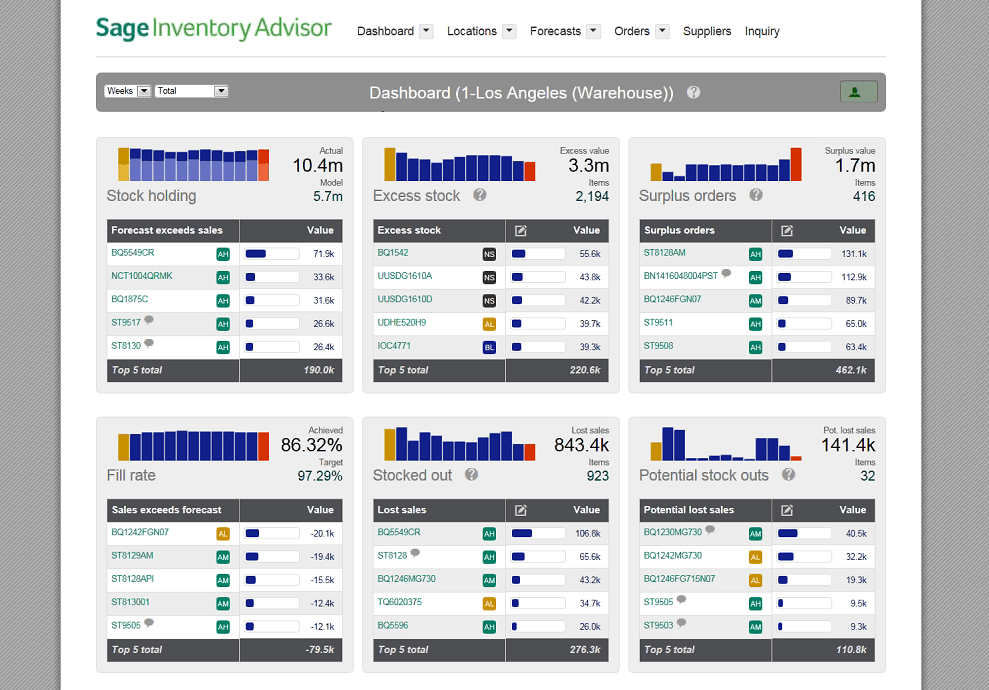The image size is (989, 690).
Task: Click edit icon in Surplus orders table header
Action: [x=787, y=231]
